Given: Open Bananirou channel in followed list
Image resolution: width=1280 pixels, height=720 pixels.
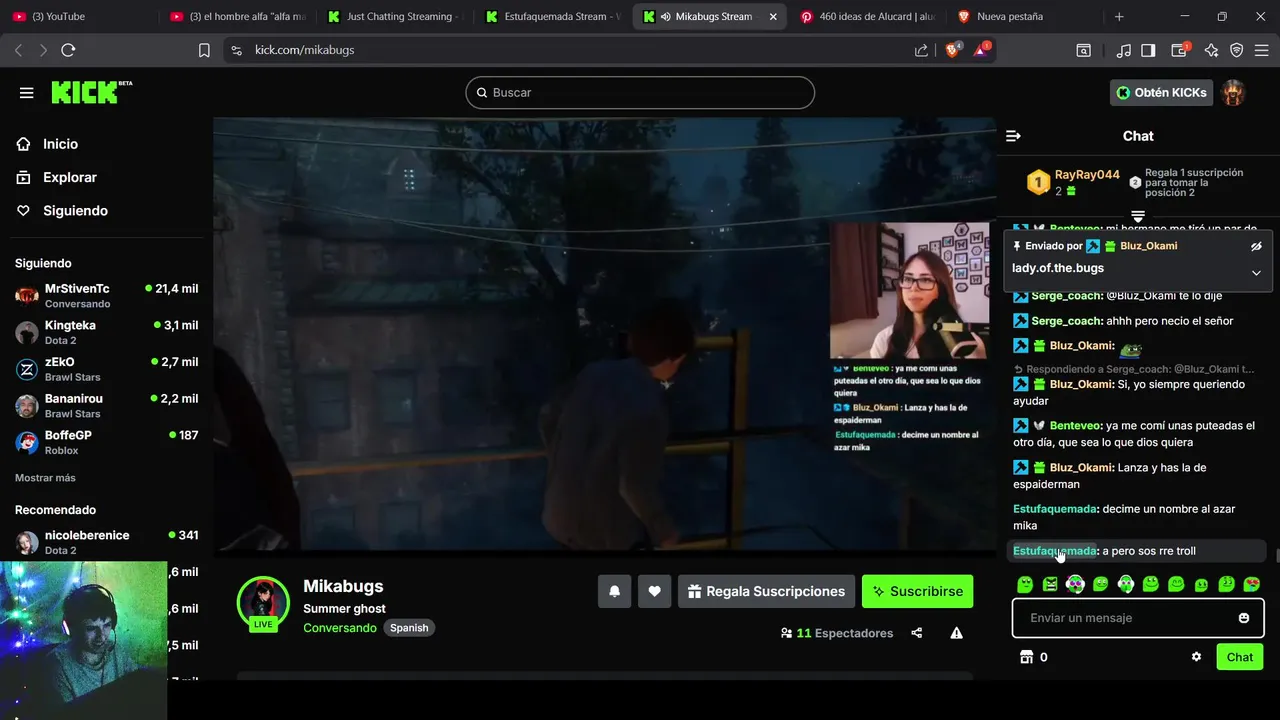Looking at the screenshot, I should pos(106,405).
